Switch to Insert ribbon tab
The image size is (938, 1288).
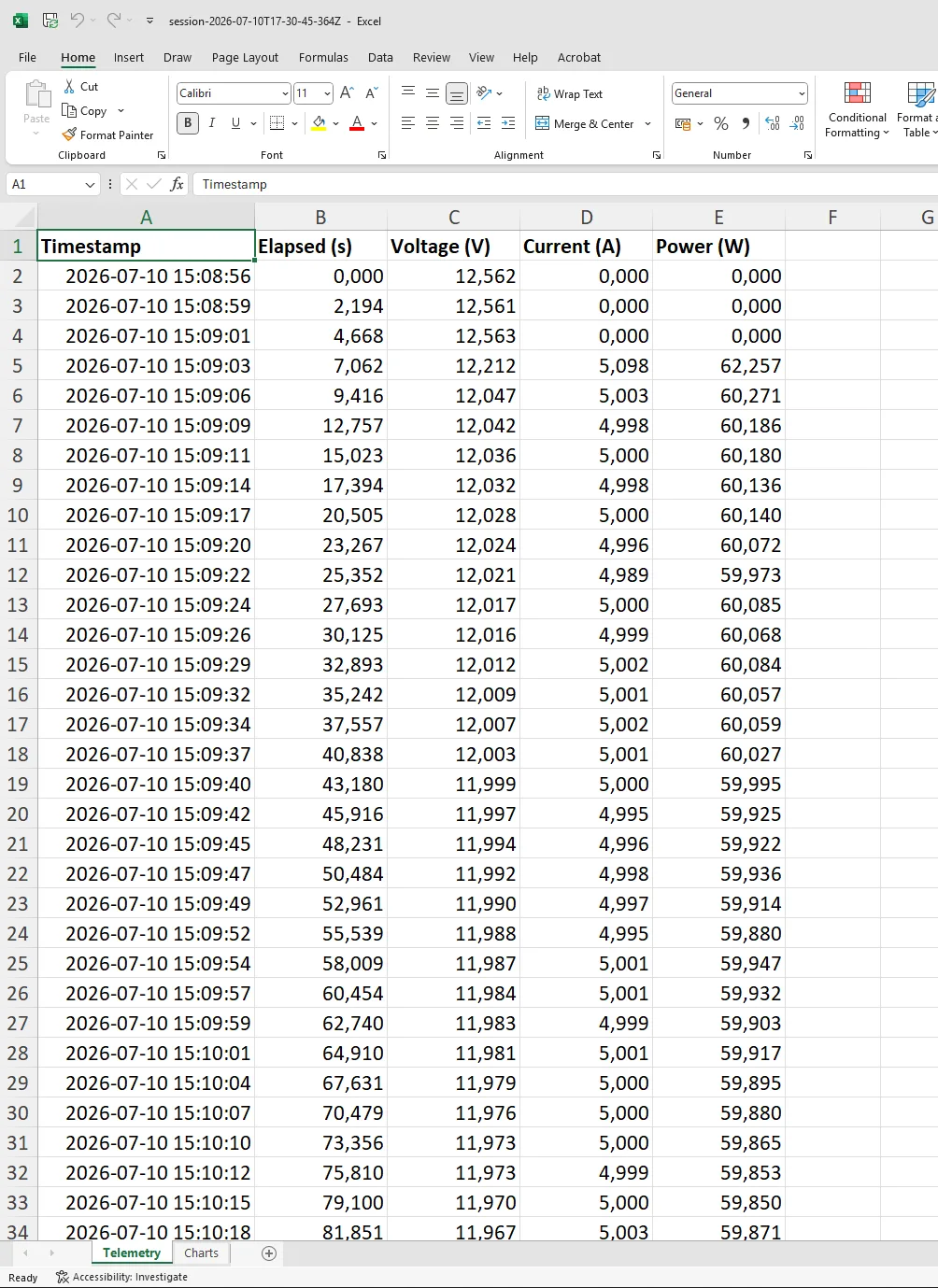point(129,57)
